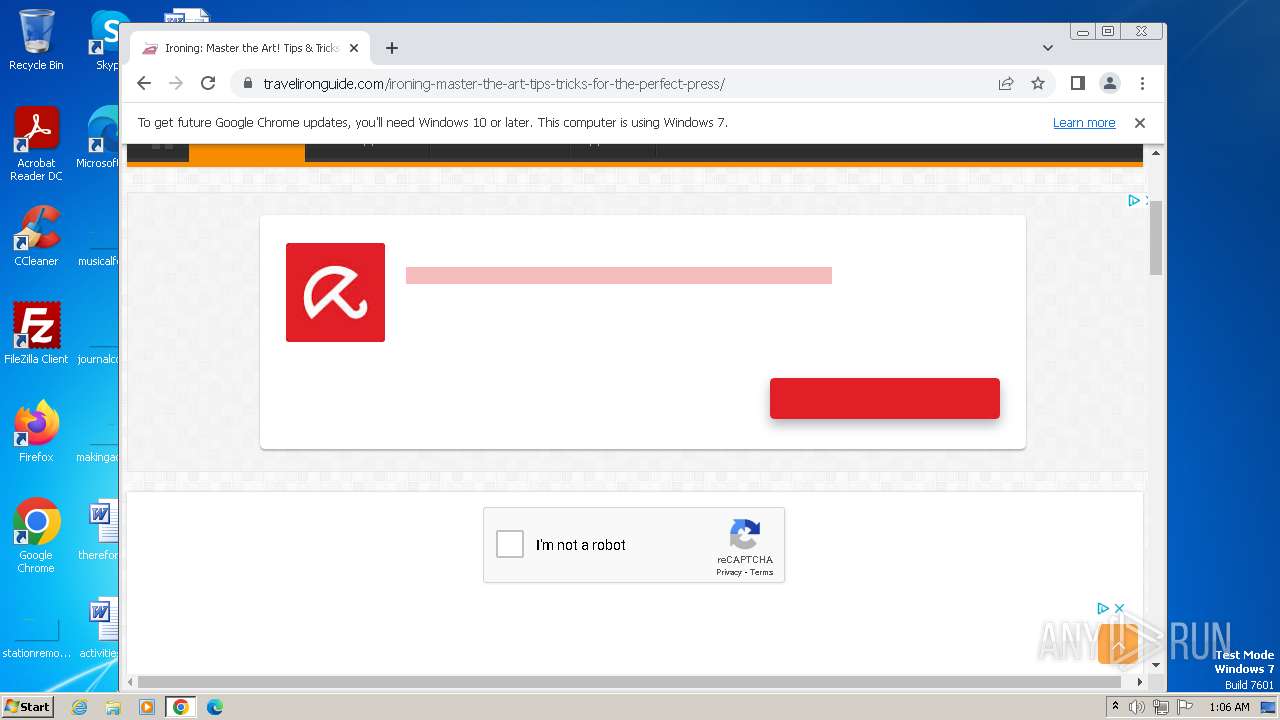This screenshot has width=1280, height=720.
Task: Launch Firefox from the desktop
Action: click(36, 432)
